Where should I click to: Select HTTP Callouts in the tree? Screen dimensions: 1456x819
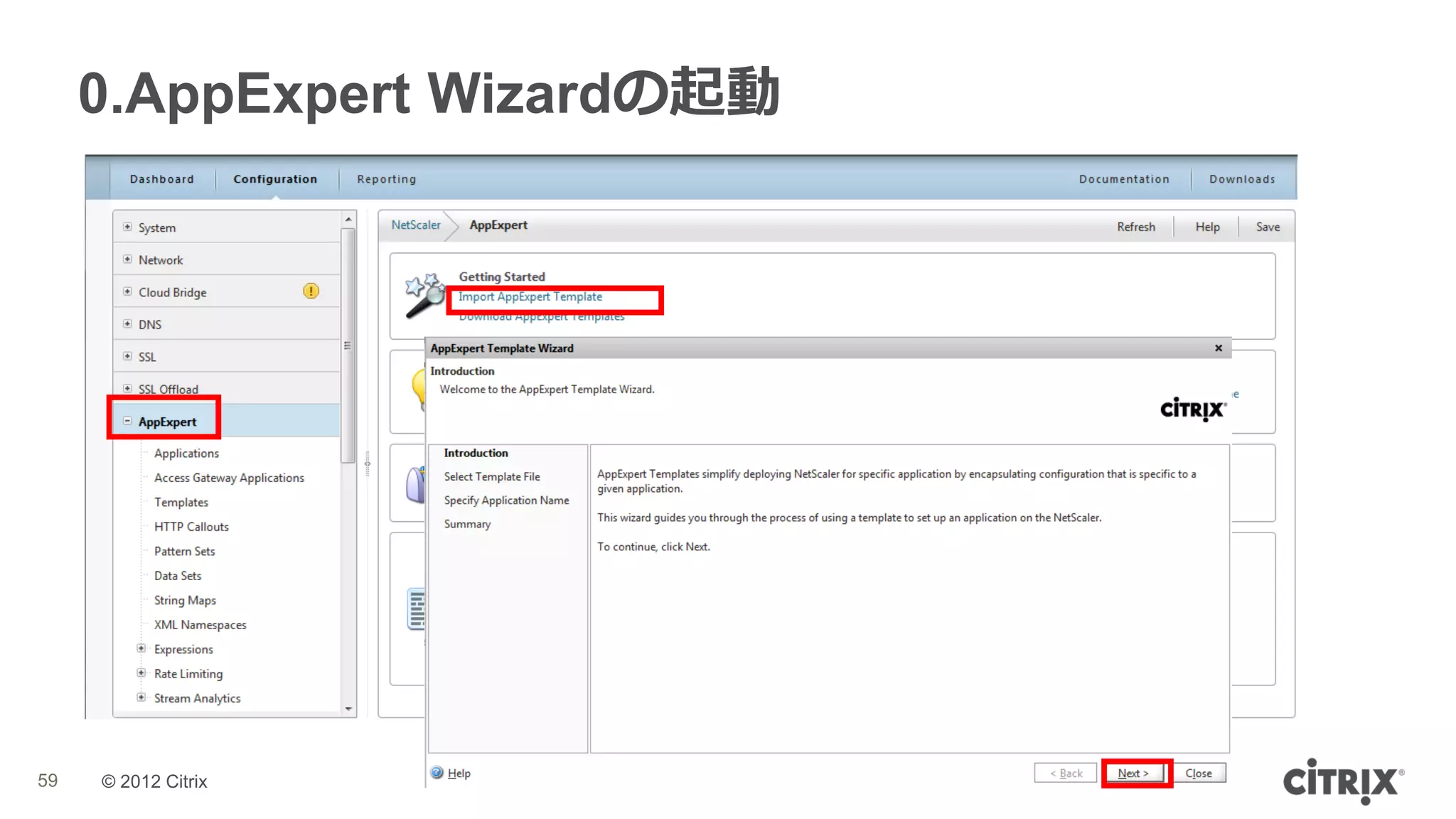(x=191, y=526)
